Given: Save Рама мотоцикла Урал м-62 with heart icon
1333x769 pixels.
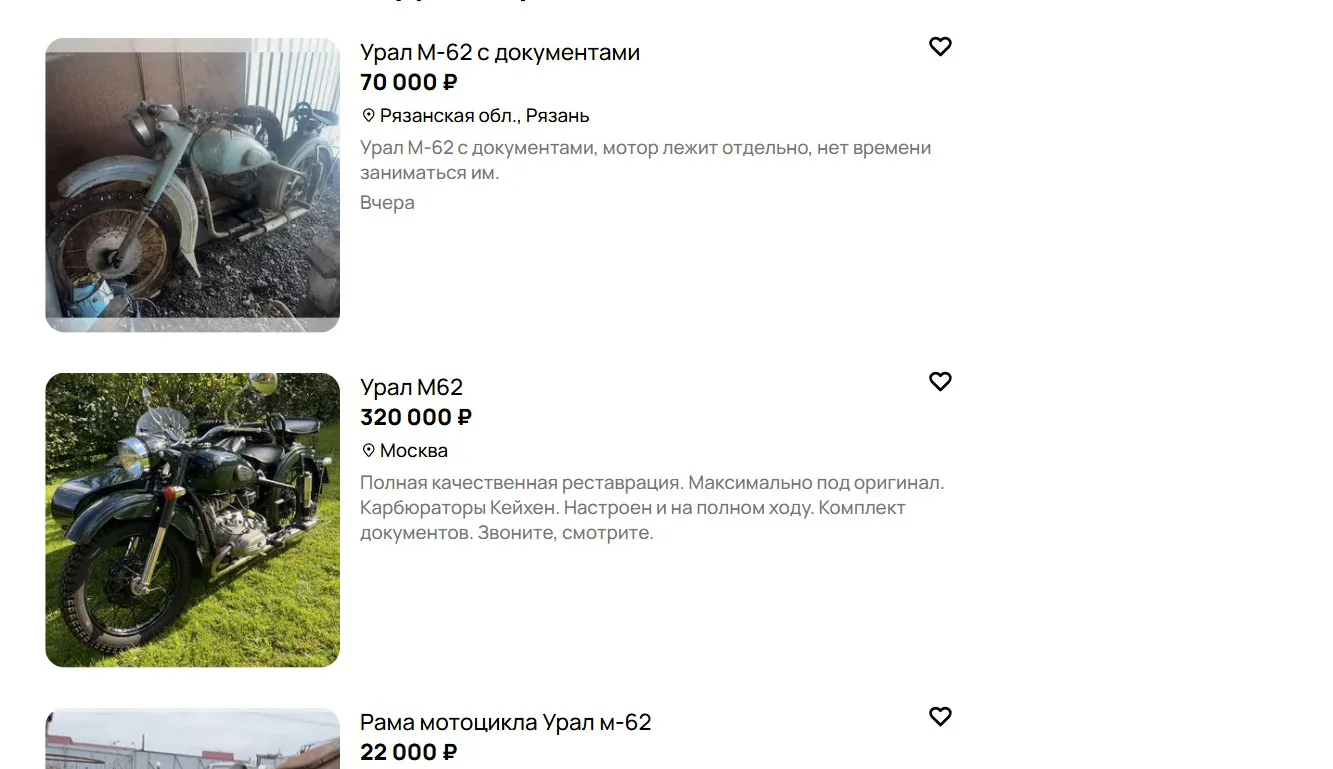Looking at the screenshot, I should point(940,717).
